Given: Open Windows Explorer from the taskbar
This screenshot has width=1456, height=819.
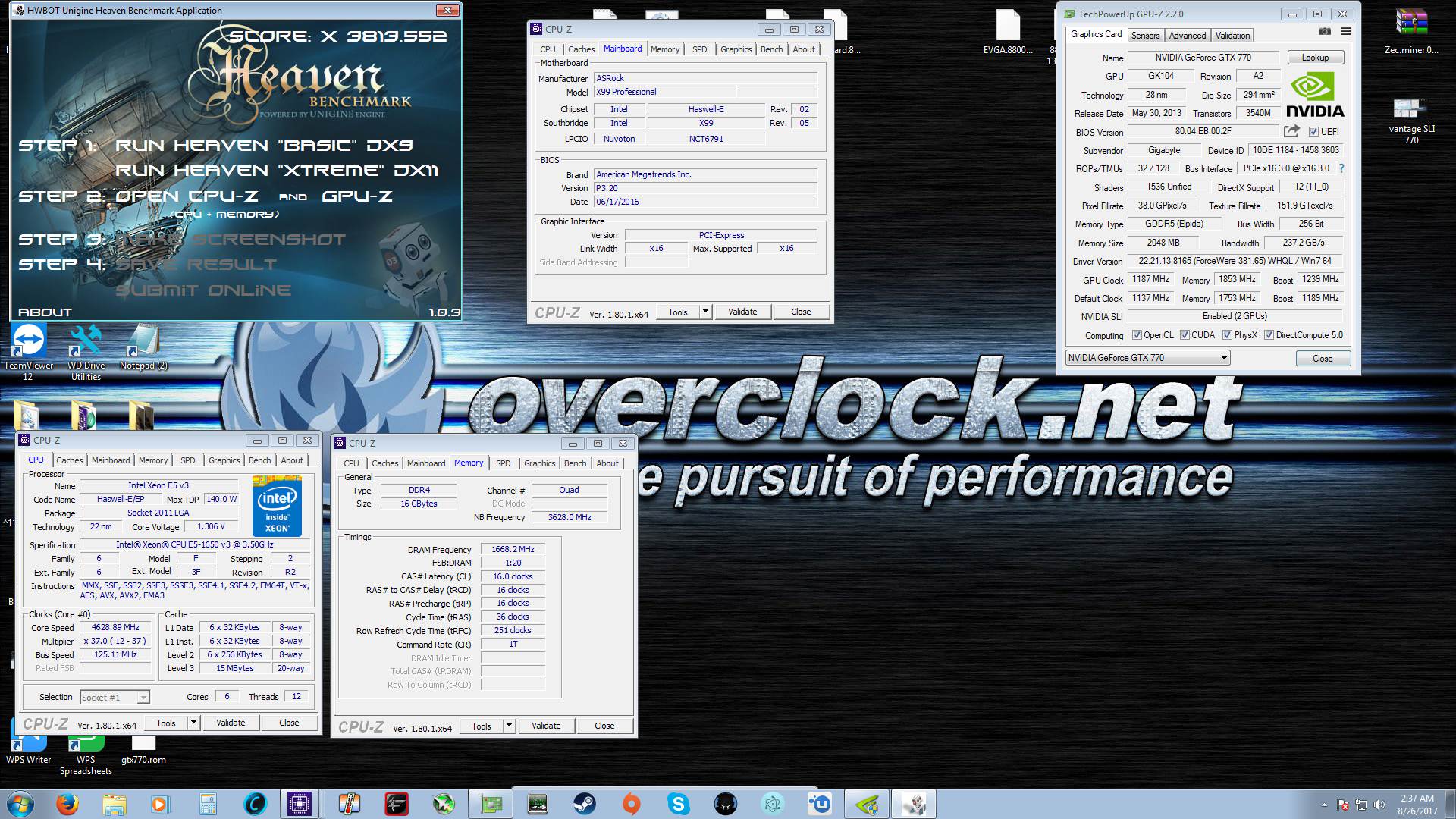Looking at the screenshot, I should [x=115, y=804].
